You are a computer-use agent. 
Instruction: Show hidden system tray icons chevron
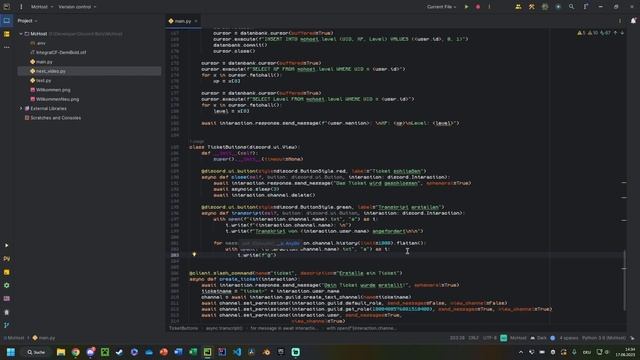pos(521,352)
